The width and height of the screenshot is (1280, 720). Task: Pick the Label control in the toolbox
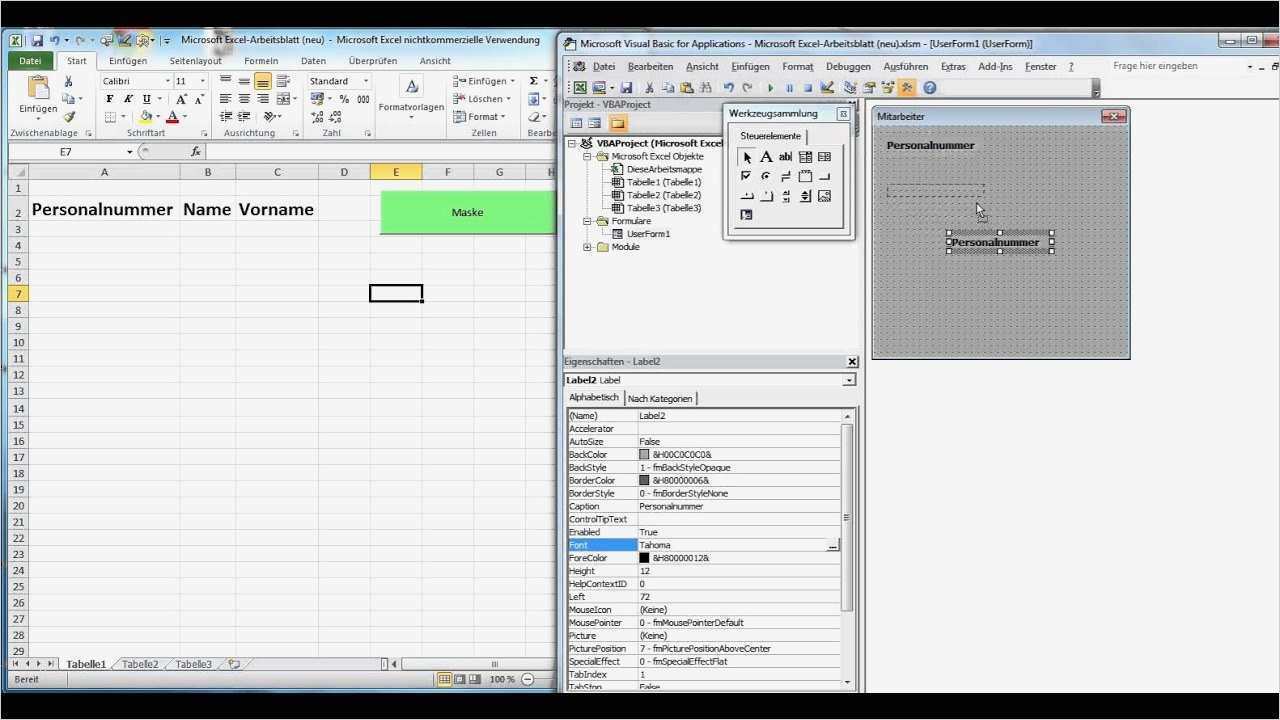point(766,157)
